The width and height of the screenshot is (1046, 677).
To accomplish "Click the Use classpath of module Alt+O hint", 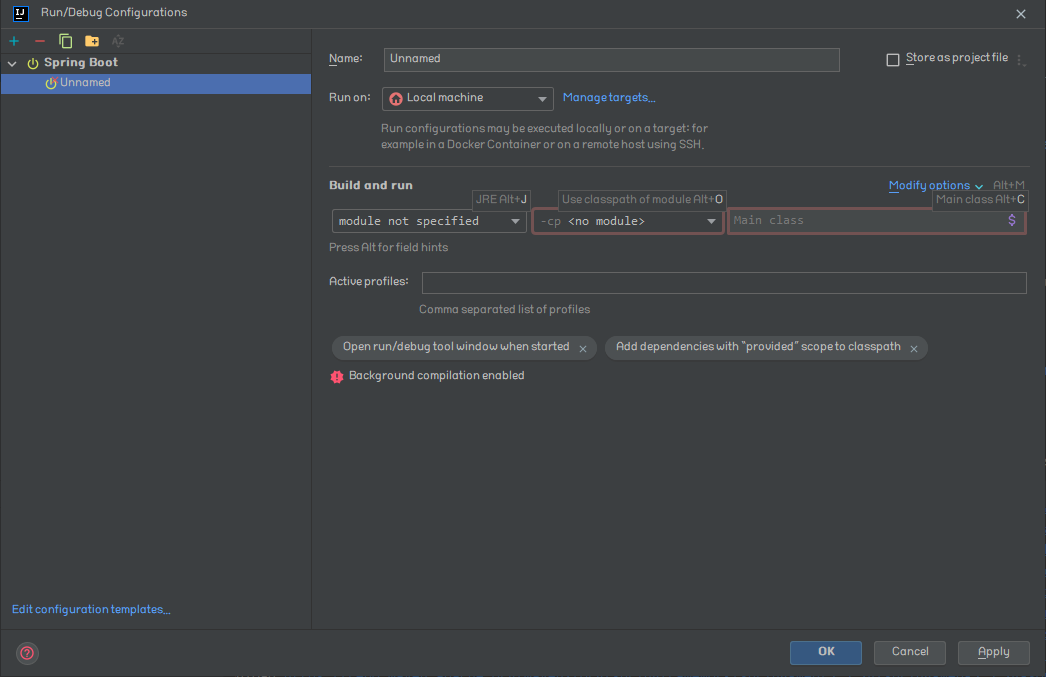I will pyautogui.click(x=642, y=199).
